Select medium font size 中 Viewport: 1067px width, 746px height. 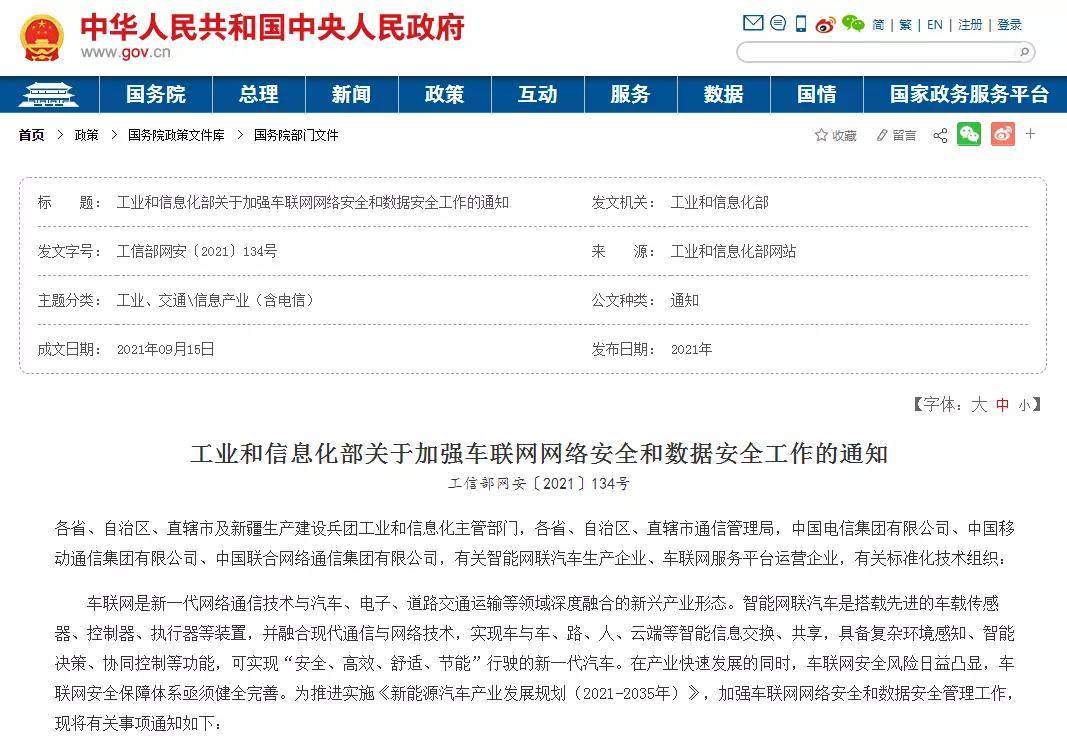1002,404
